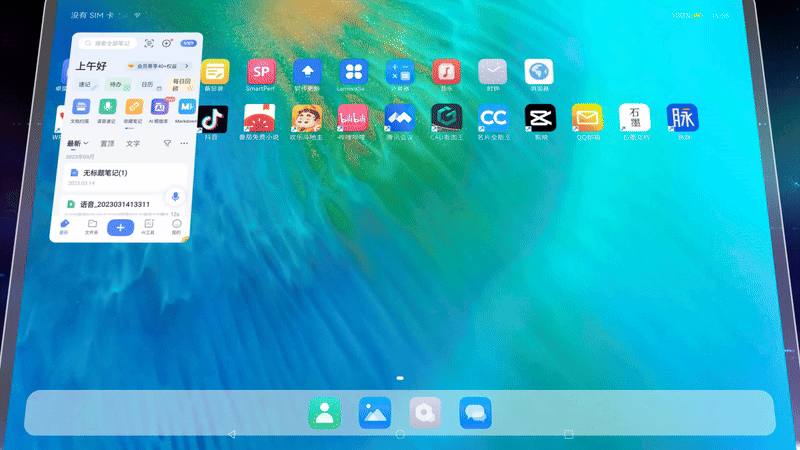The image size is (800, 450).
Task: Tap the floating microphone button
Action: coord(175,196)
